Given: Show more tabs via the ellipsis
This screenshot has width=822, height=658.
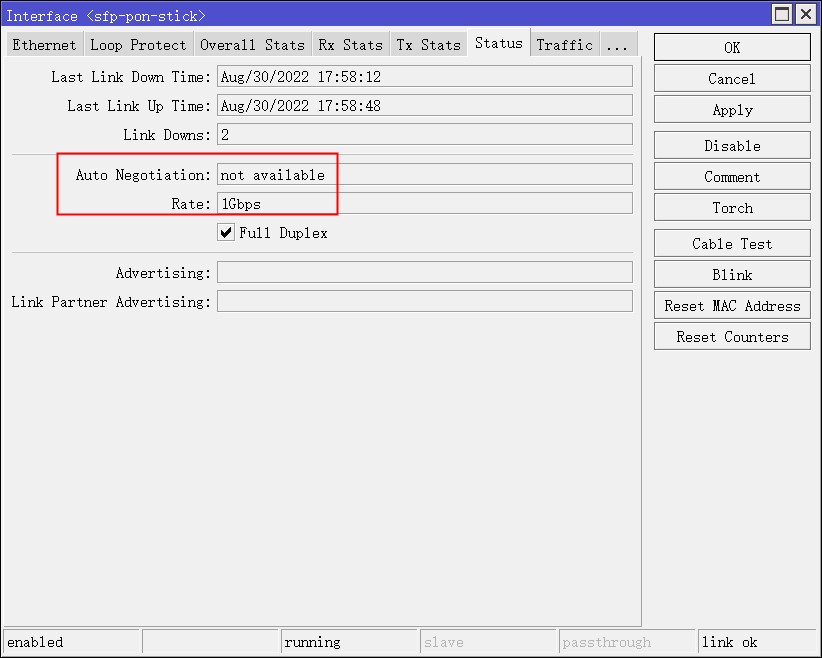Looking at the screenshot, I should pos(619,45).
